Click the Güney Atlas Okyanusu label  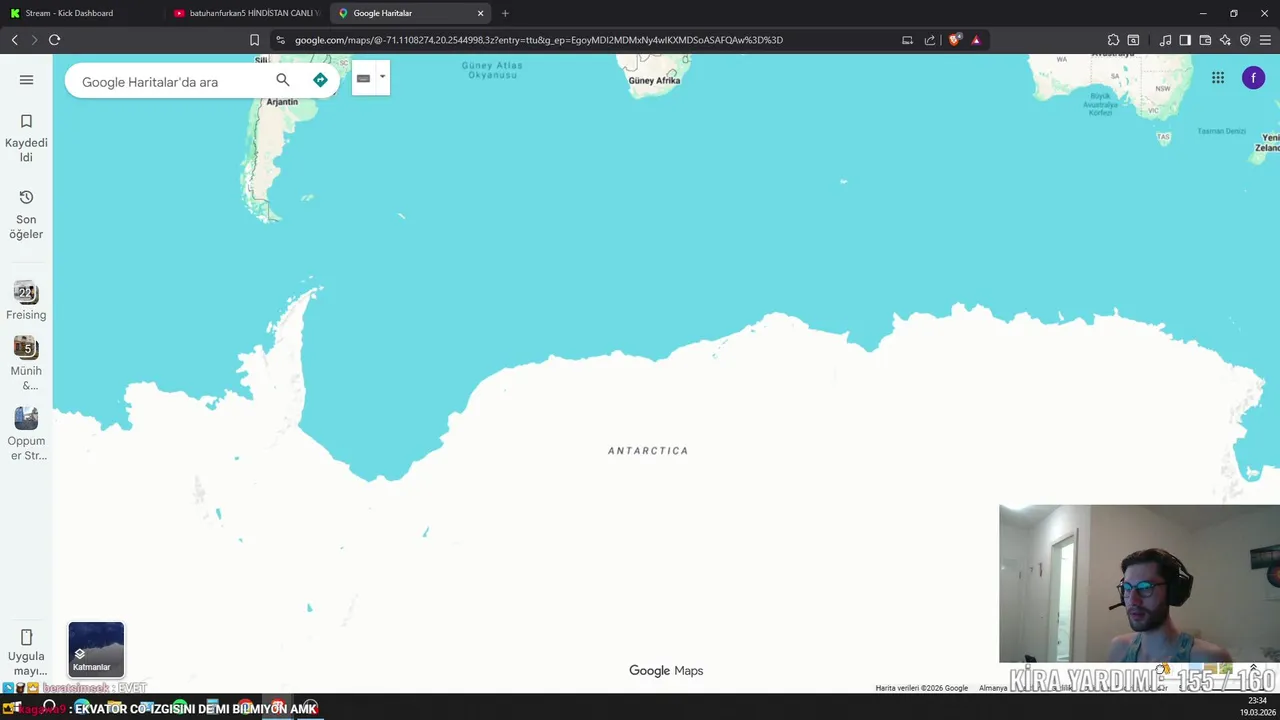pos(492,70)
